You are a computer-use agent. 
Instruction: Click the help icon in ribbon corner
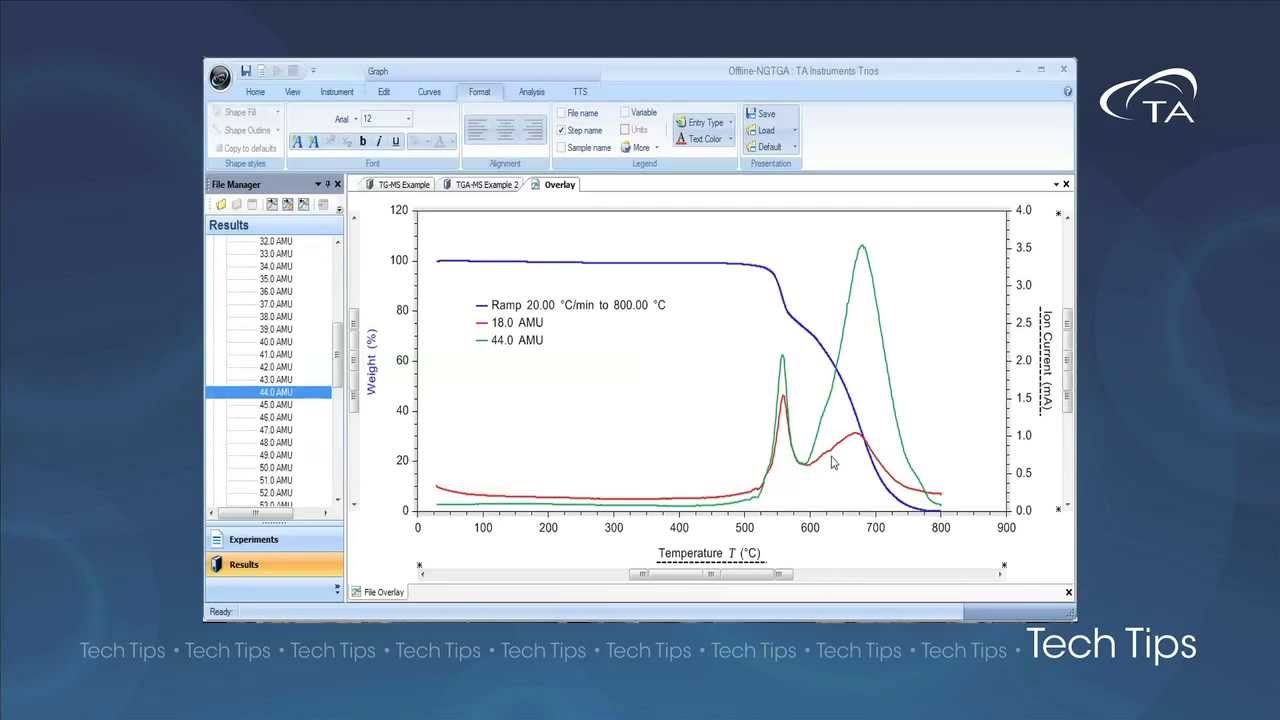point(1067,92)
